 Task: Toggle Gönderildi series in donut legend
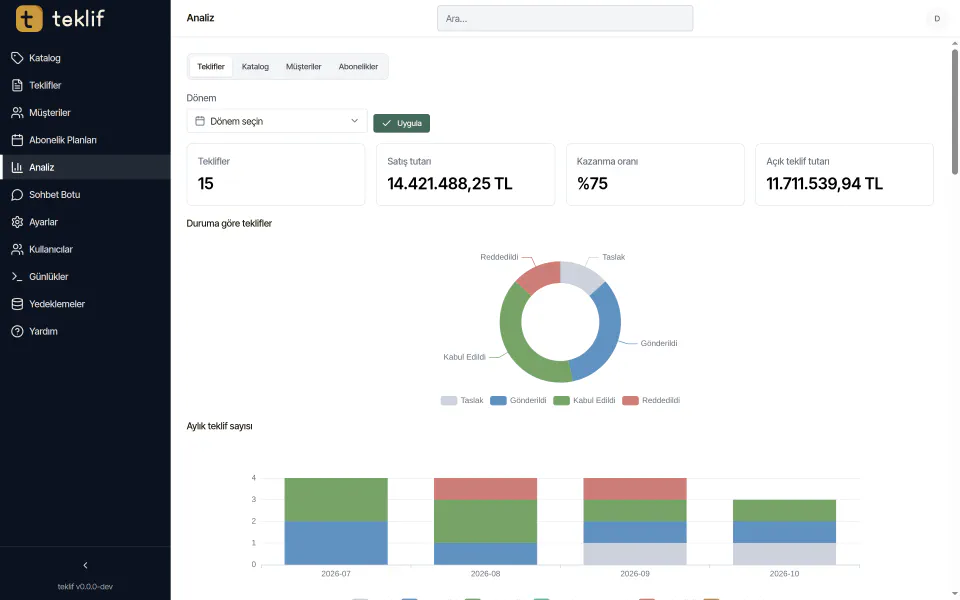click(x=518, y=400)
